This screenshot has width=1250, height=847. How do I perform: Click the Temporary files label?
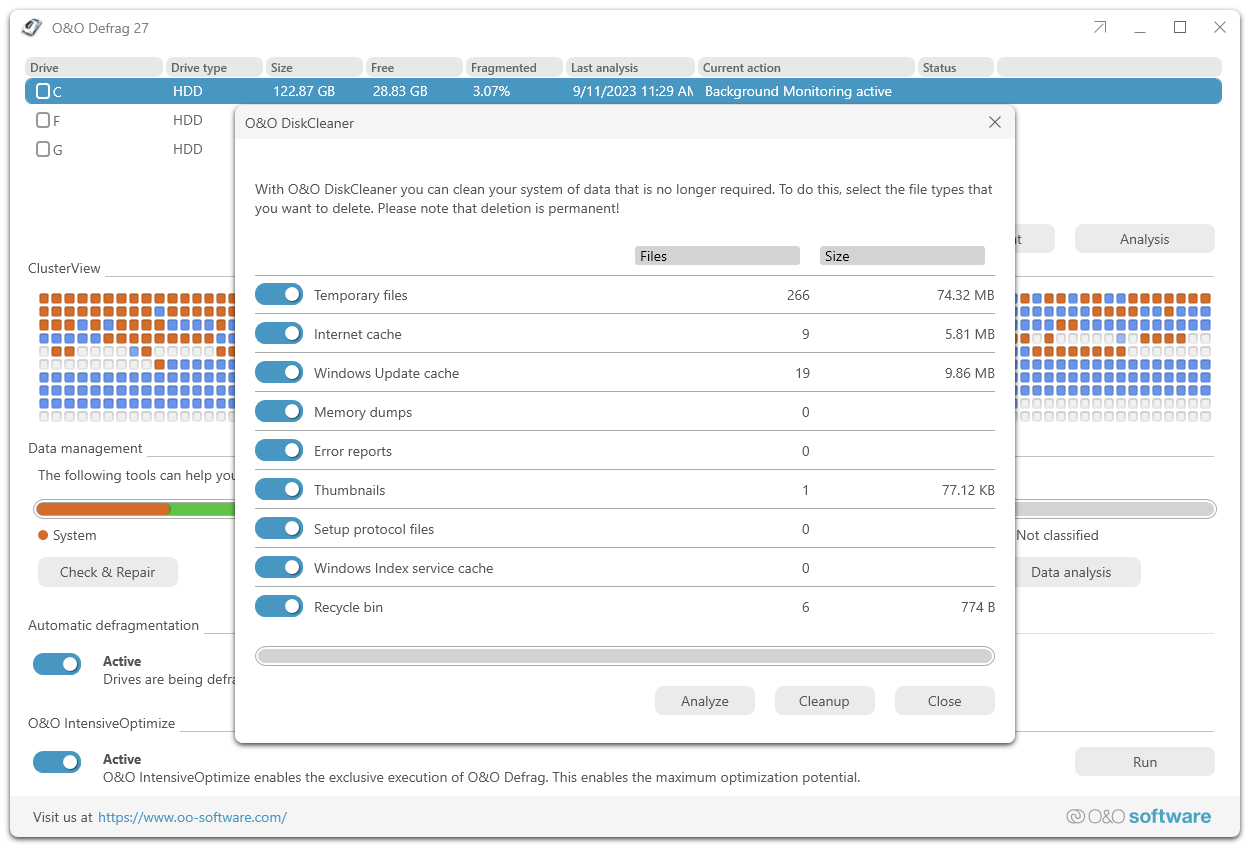[361, 295]
